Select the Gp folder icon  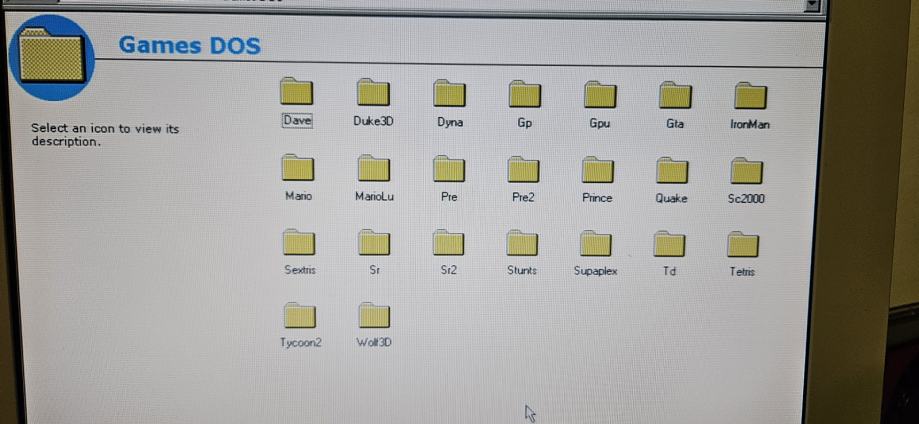525,94
